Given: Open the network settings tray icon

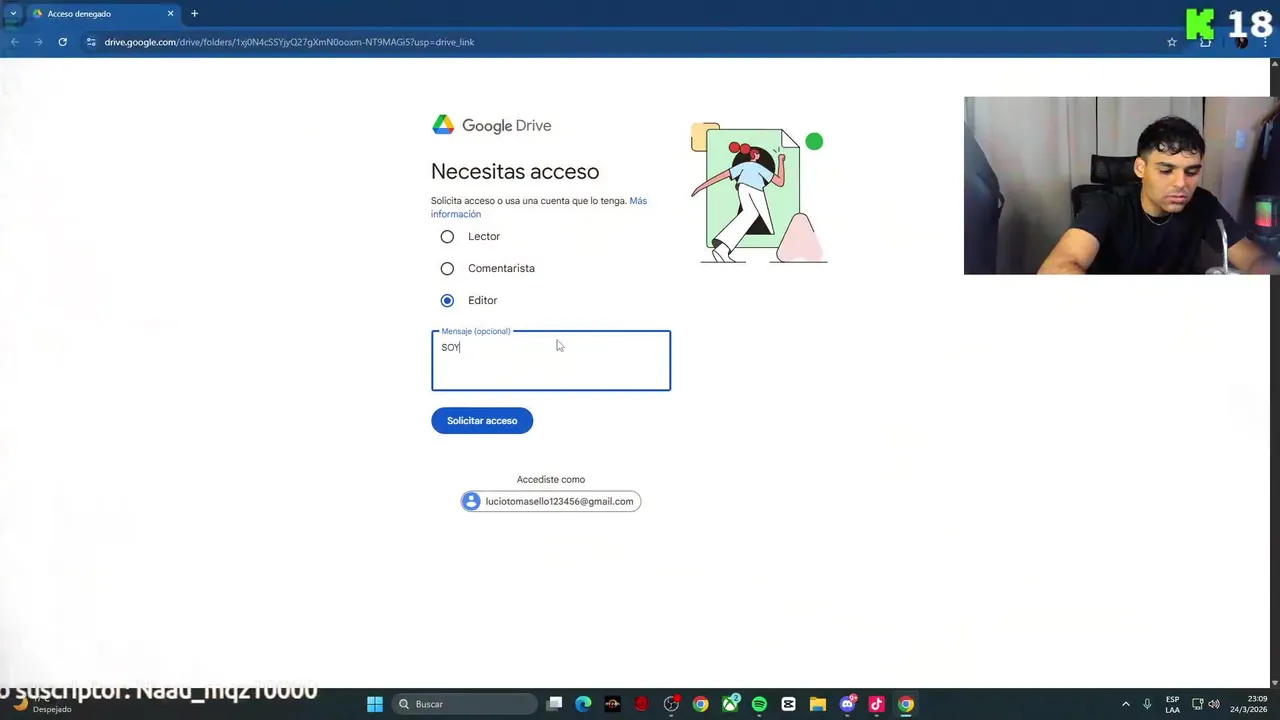Looking at the screenshot, I should 1198,704.
